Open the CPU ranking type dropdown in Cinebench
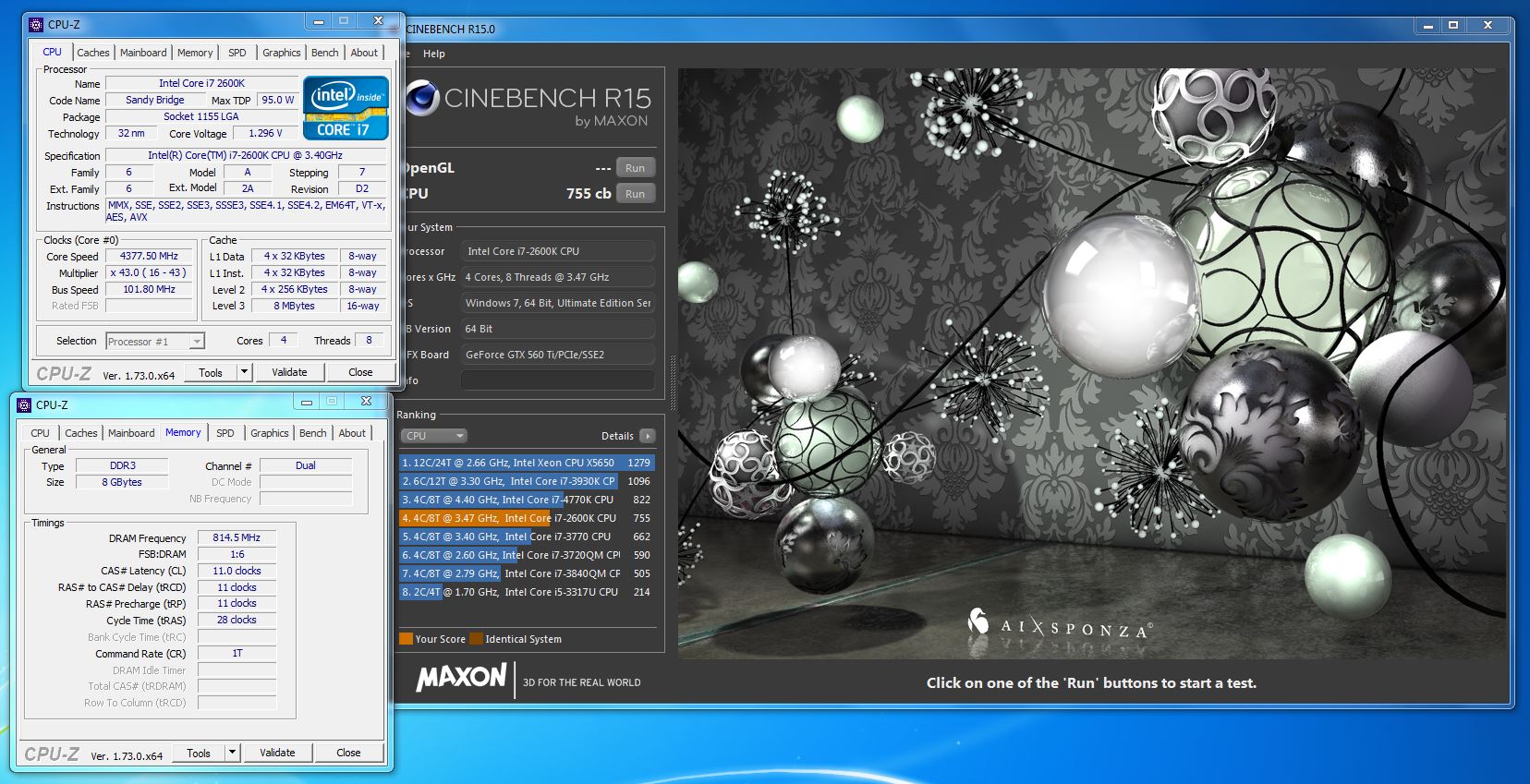Viewport: 1530px width, 784px height. pos(434,436)
